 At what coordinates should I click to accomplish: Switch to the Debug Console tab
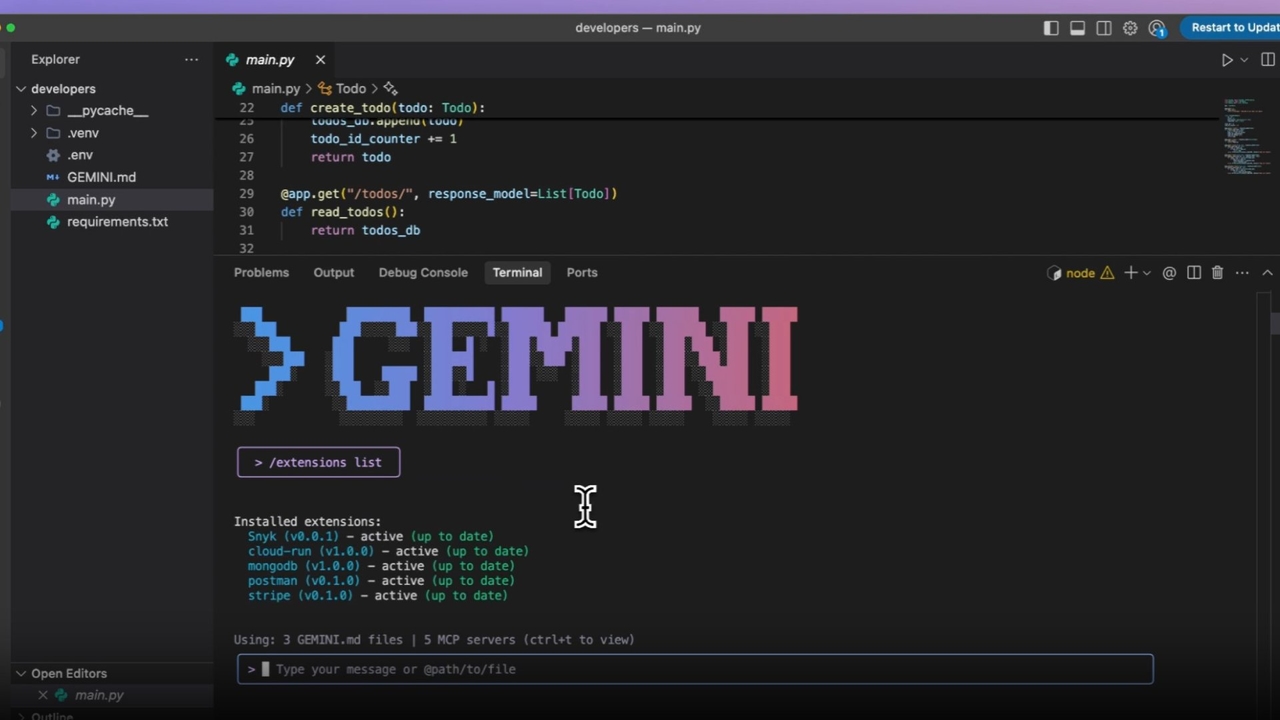[423, 273]
